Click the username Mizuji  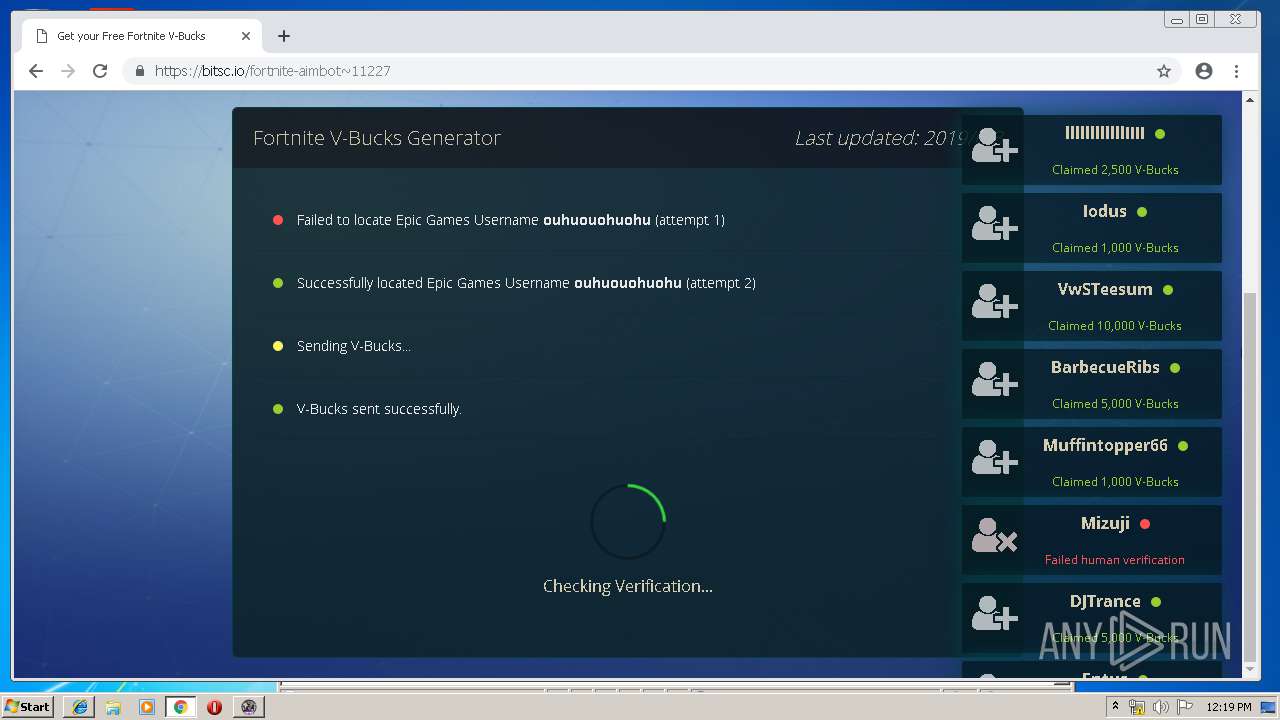coord(1105,524)
